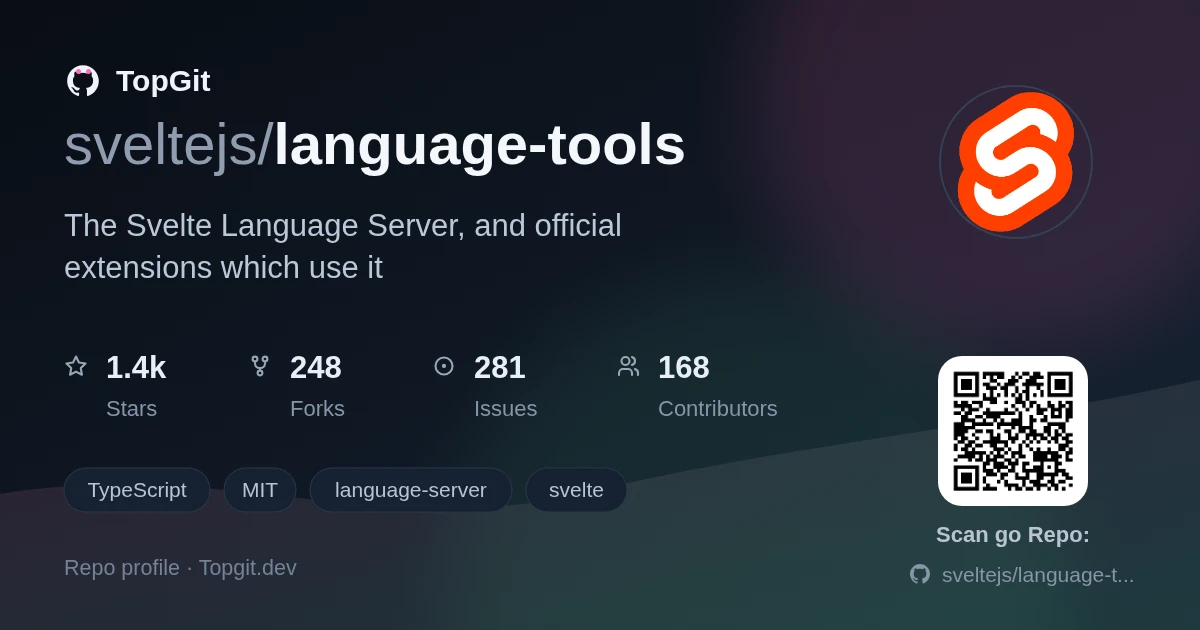Select the svelte topic tag
Image resolution: width=1200 pixels, height=630 pixels.
pyautogui.click(x=576, y=490)
